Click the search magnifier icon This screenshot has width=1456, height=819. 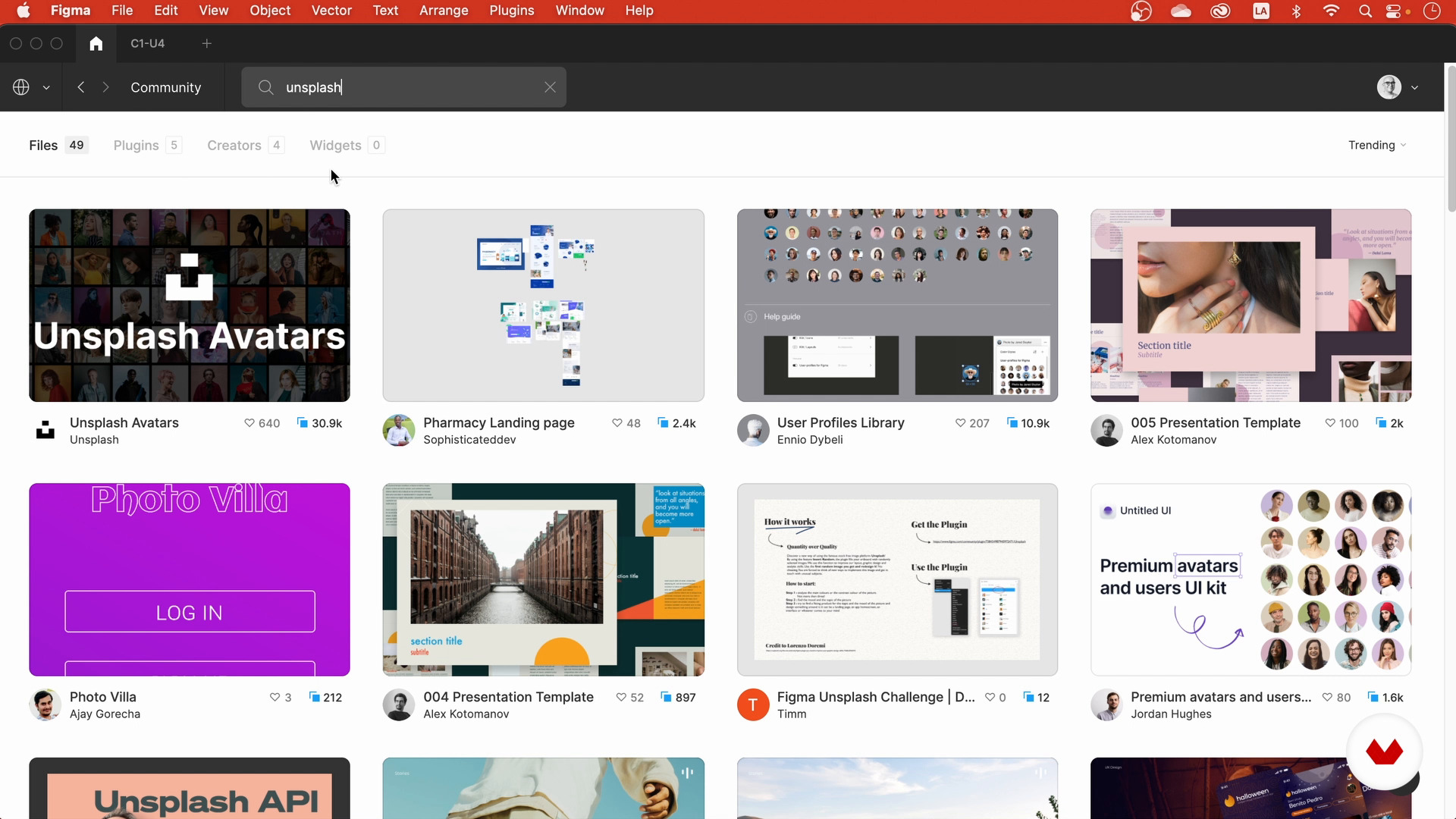click(265, 87)
